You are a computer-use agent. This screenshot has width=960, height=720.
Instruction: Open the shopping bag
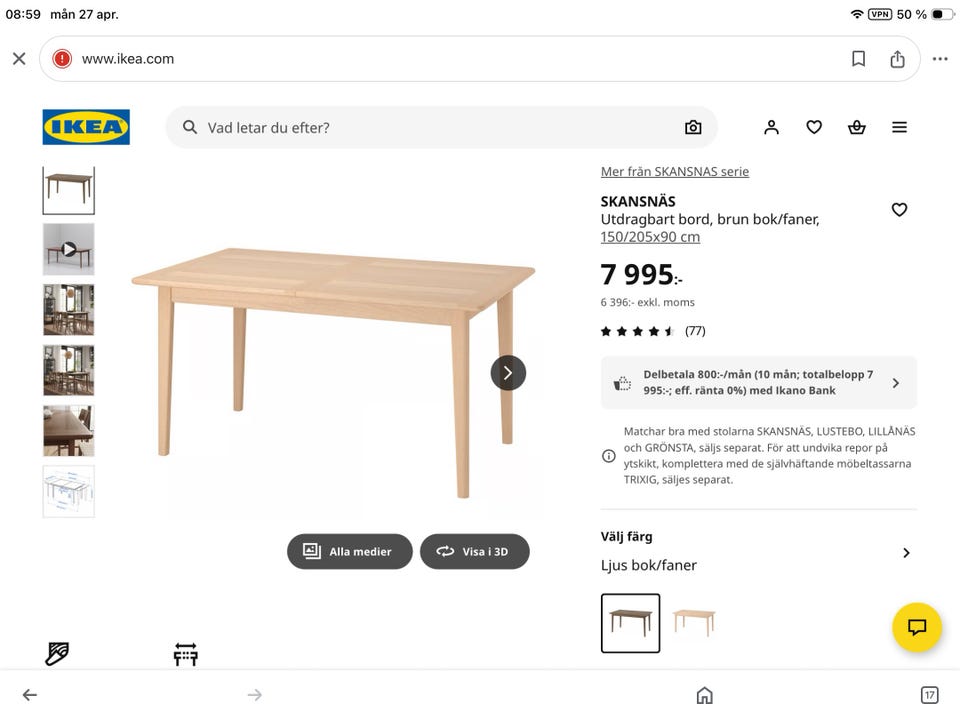pyautogui.click(x=856, y=127)
